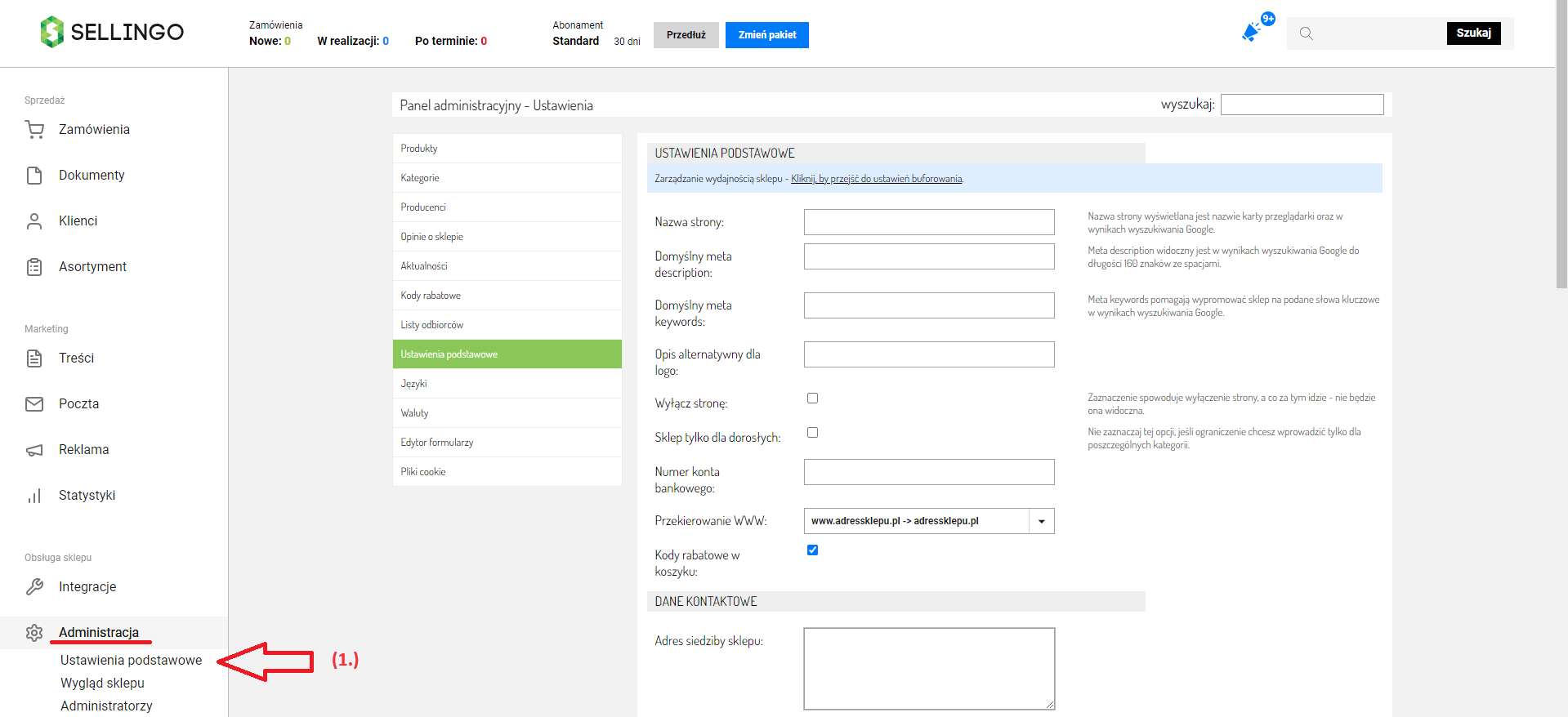Toggle the Wyłącz stronę checkbox
Screen dimensions: 1568x717
[812, 399]
